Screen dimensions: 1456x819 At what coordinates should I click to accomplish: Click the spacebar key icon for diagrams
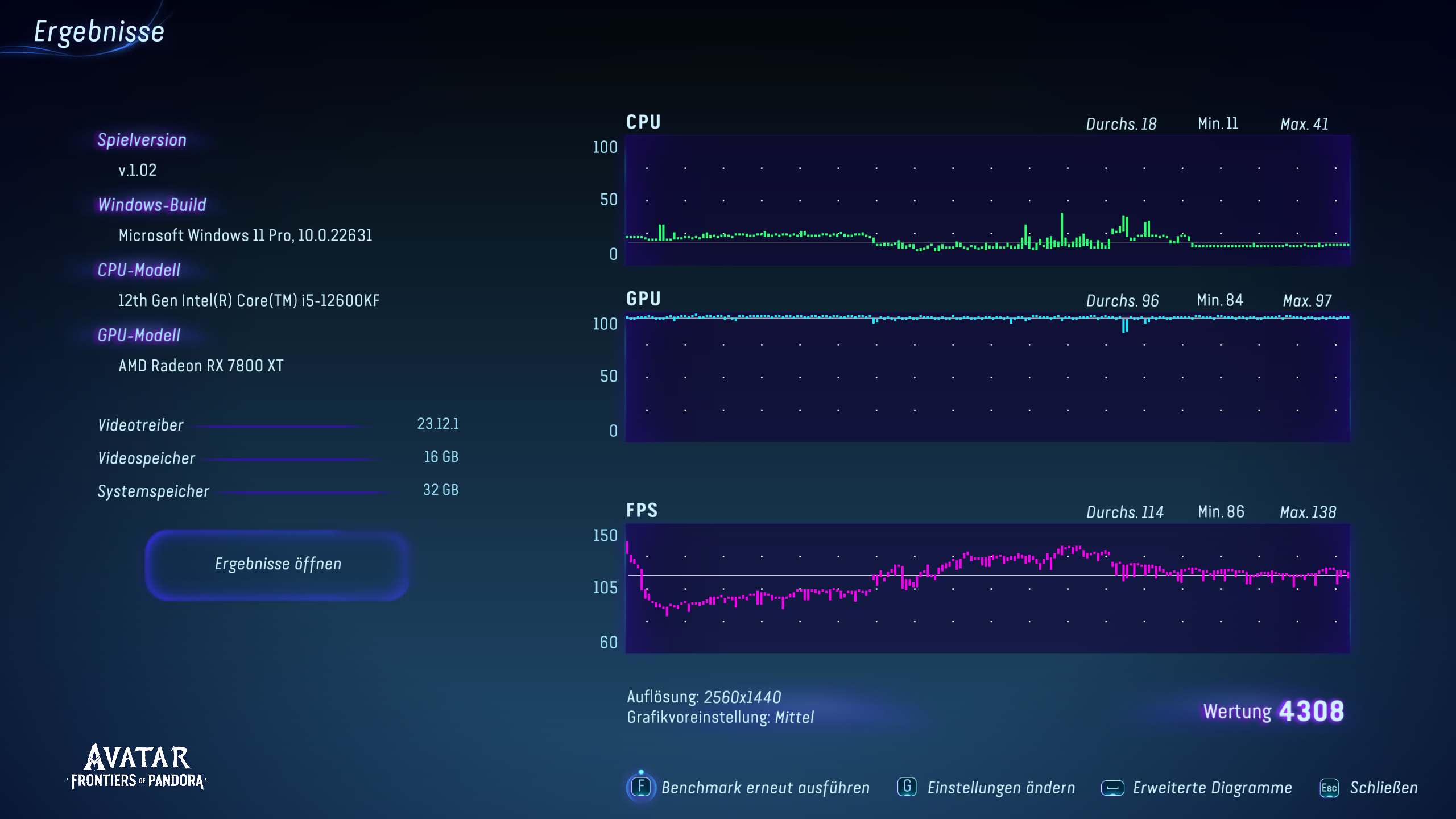1112,788
